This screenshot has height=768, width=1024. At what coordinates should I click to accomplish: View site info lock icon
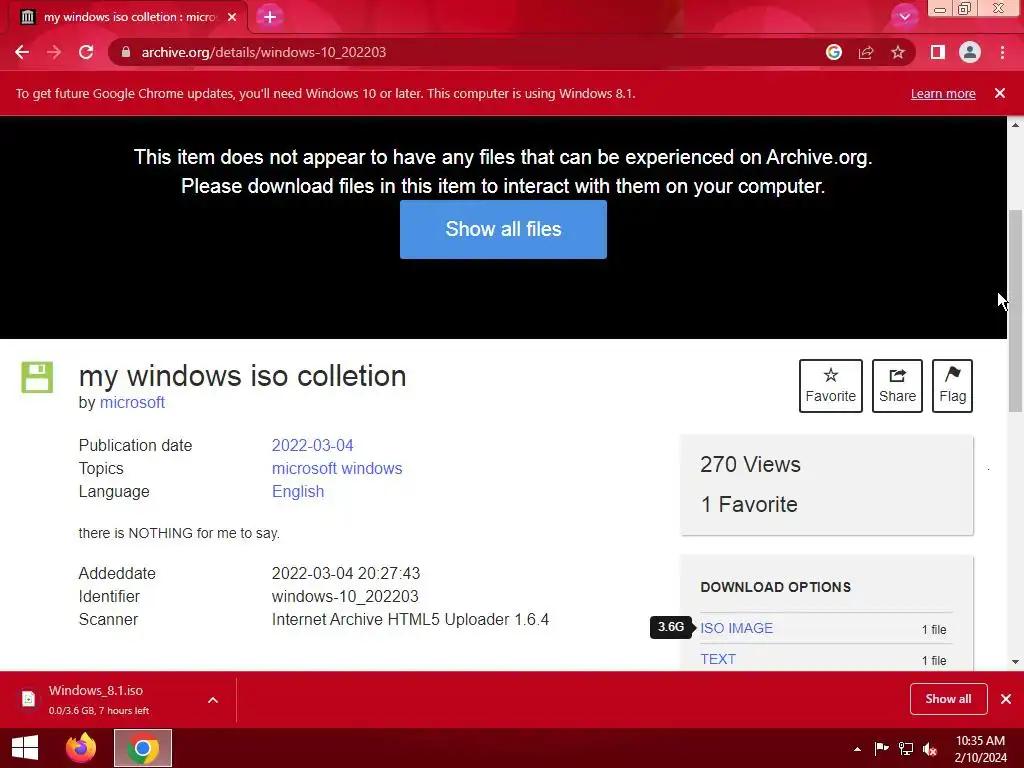pos(126,52)
